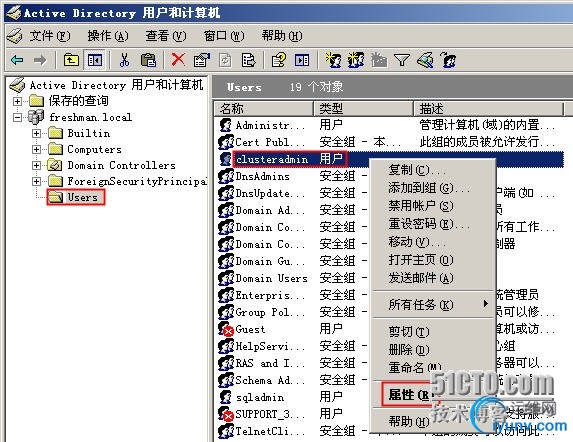This screenshot has height=442, width=573.
Task: Sort by the 类型 column header
Action: coord(363,108)
